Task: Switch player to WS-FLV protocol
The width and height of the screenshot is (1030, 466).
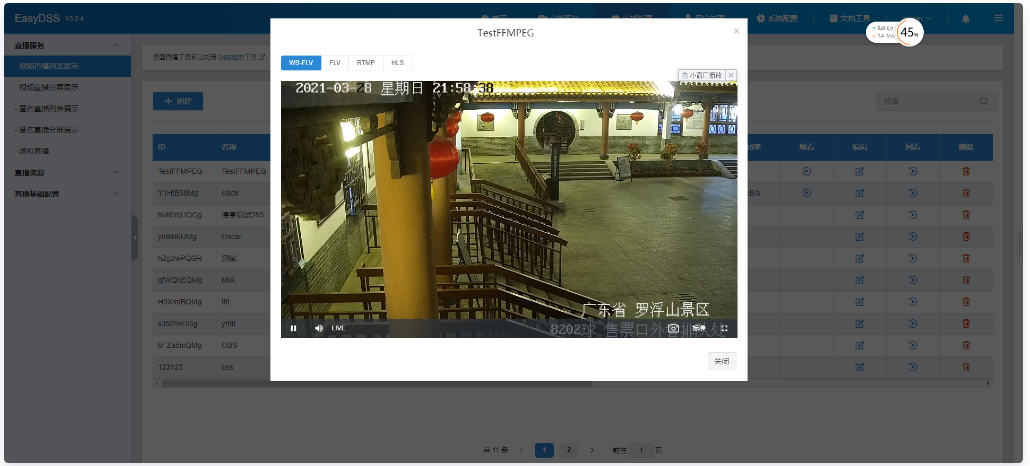Action: tap(301, 62)
